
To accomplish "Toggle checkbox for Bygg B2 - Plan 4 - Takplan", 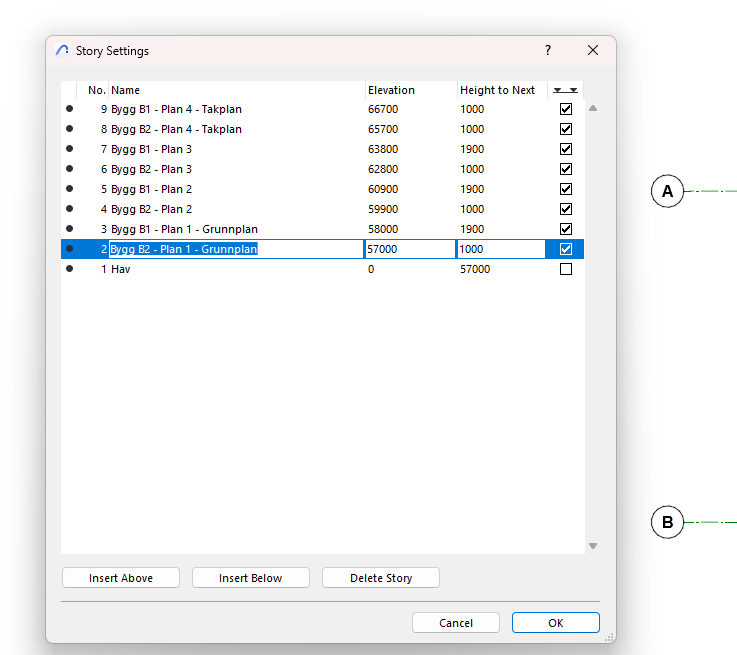I will (566, 129).
